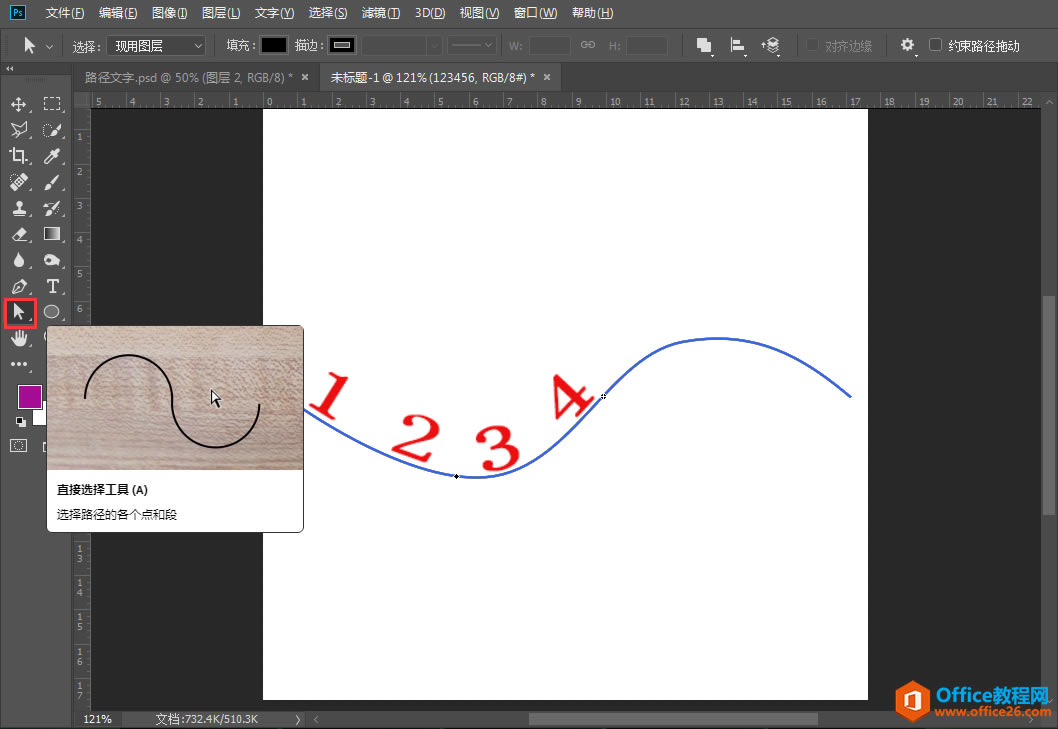Select the Ellipse shape tool
Screen dimensions: 1058x729
tap(52, 312)
